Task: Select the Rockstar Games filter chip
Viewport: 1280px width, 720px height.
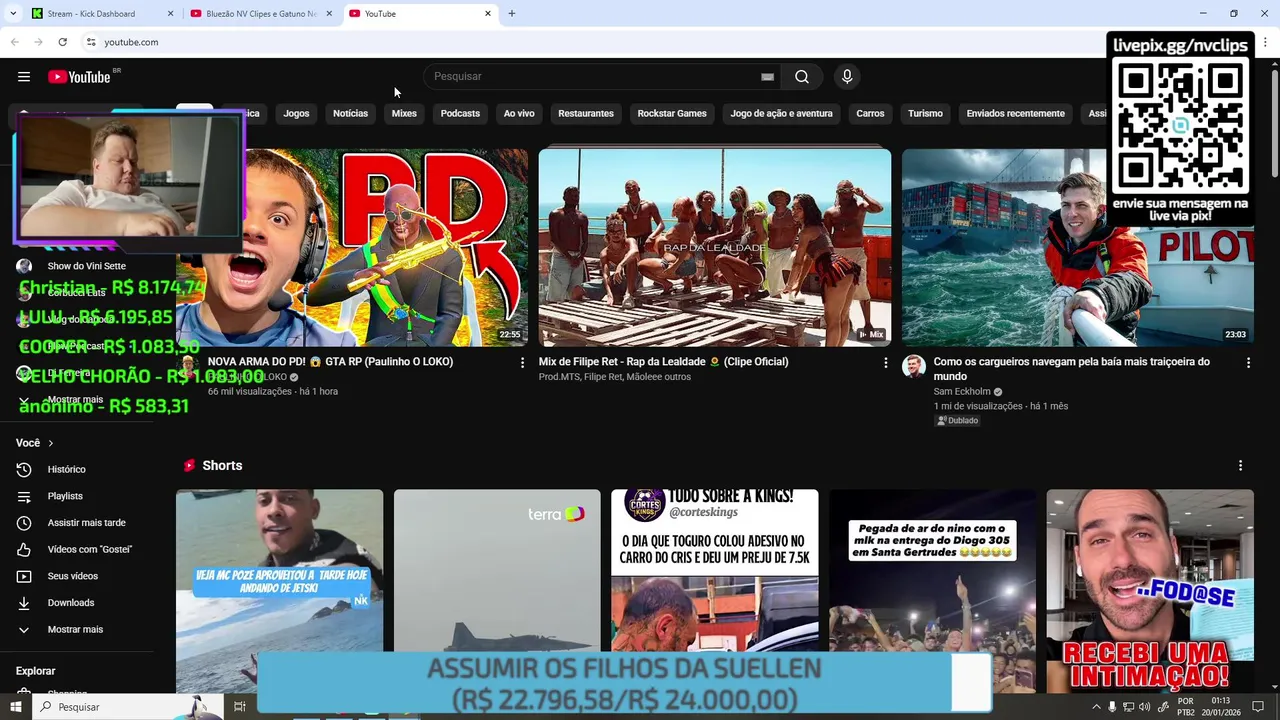Action: 672,114
